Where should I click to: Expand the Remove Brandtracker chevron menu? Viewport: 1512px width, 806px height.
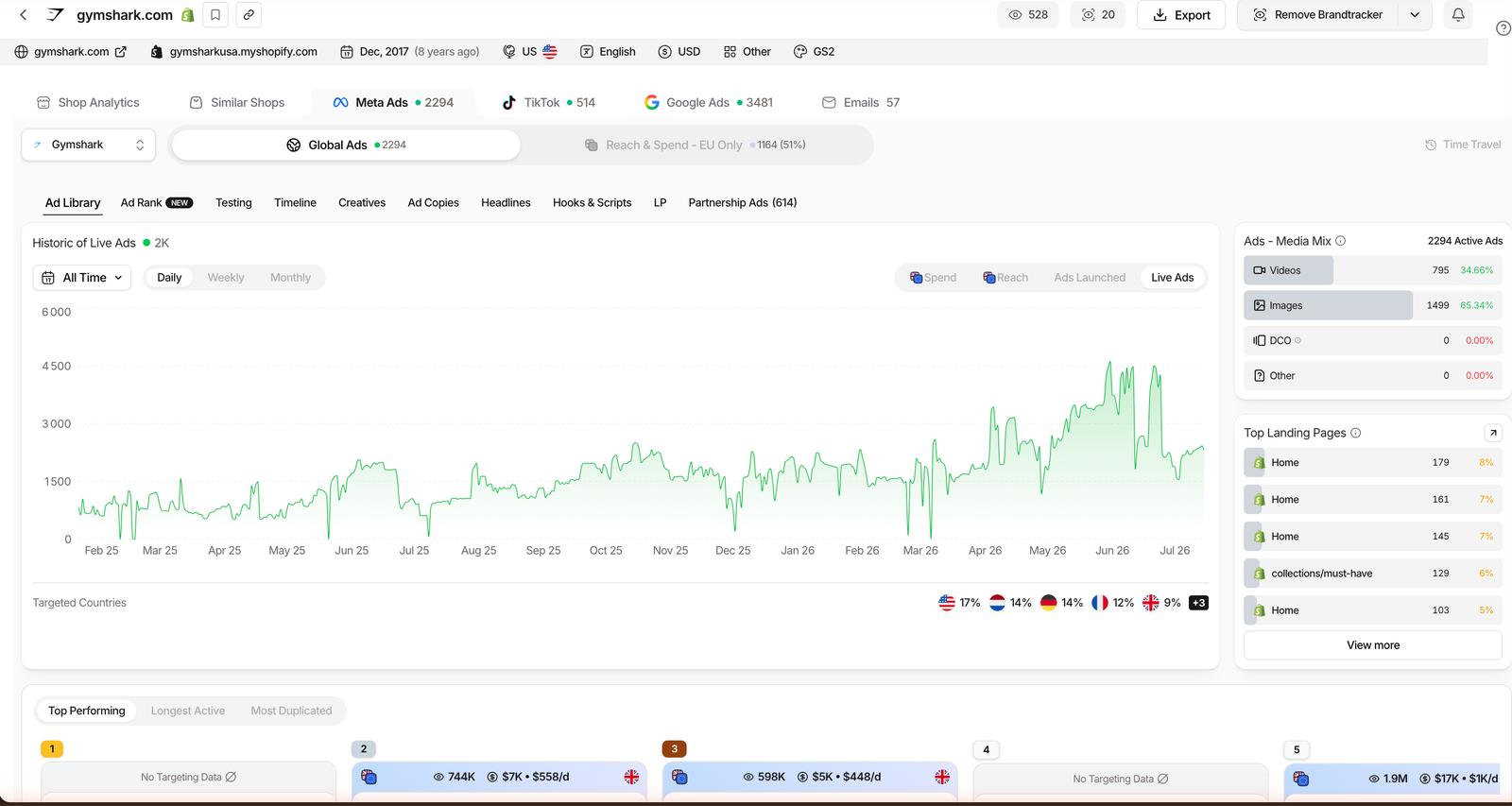[x=1415, y=15]
